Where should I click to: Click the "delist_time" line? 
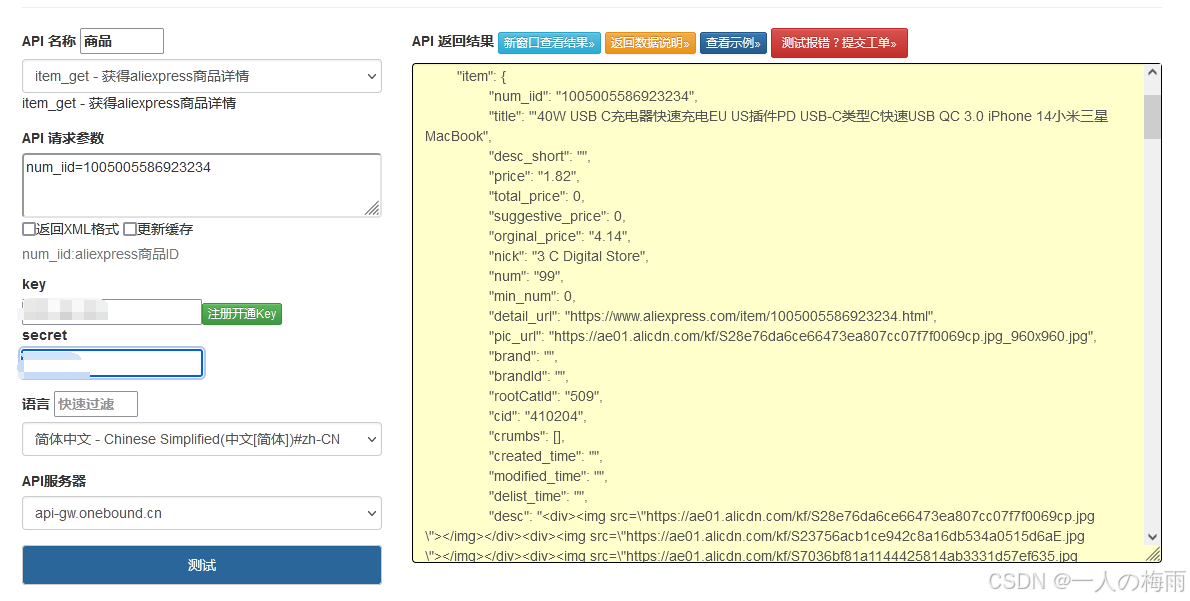538,496
